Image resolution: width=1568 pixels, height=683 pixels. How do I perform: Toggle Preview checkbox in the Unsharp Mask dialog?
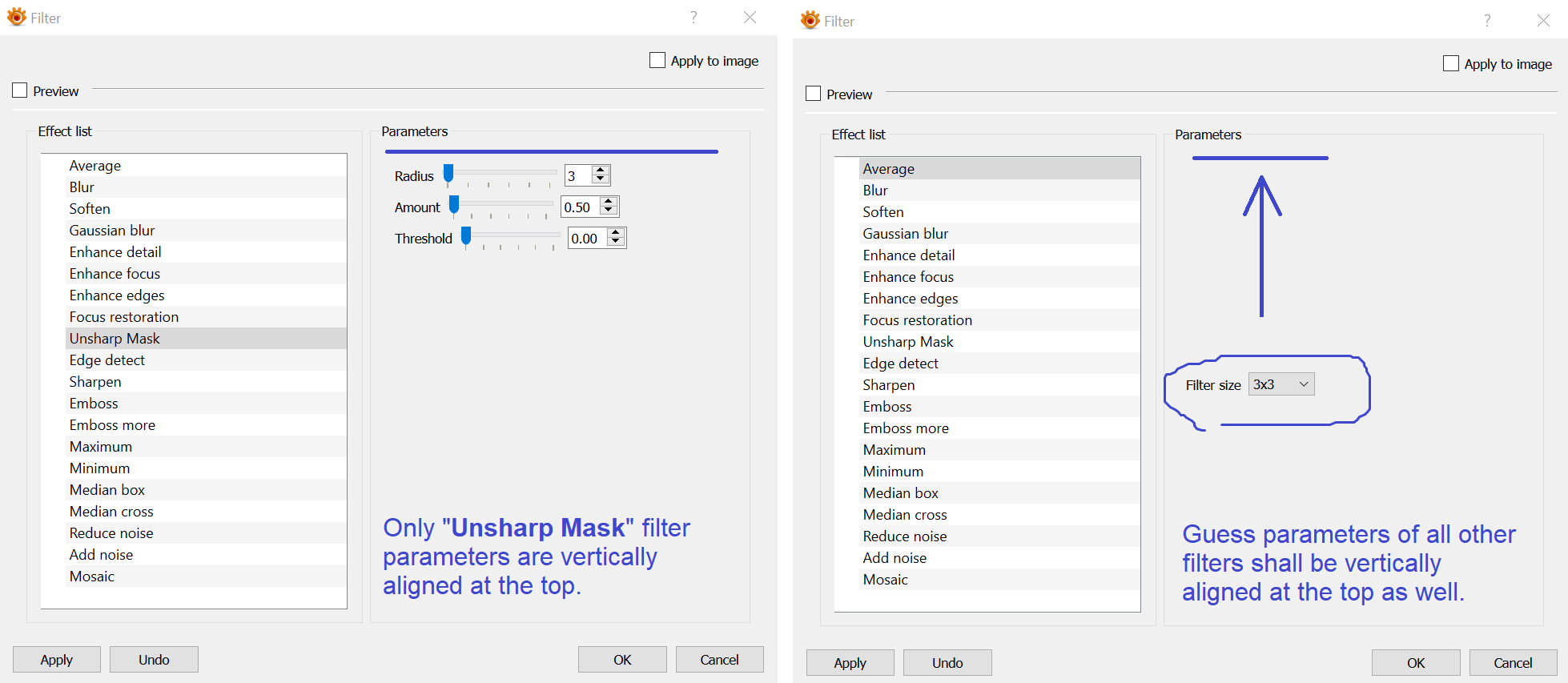[20, 90]
